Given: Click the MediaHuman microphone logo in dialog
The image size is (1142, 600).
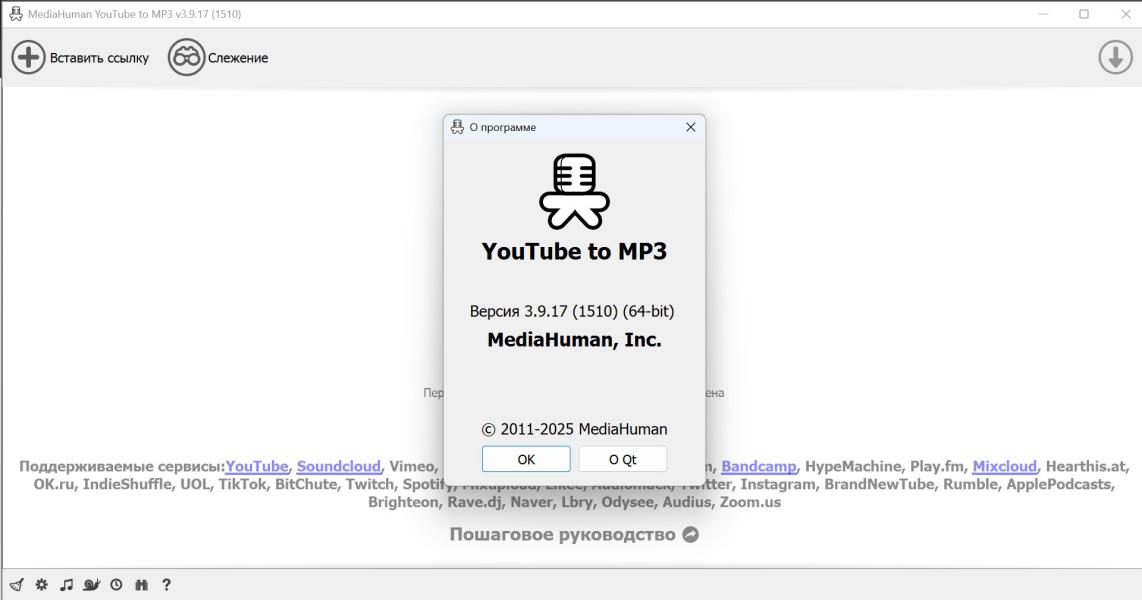Looking at the screenshot, I should (x=574, y=191).
